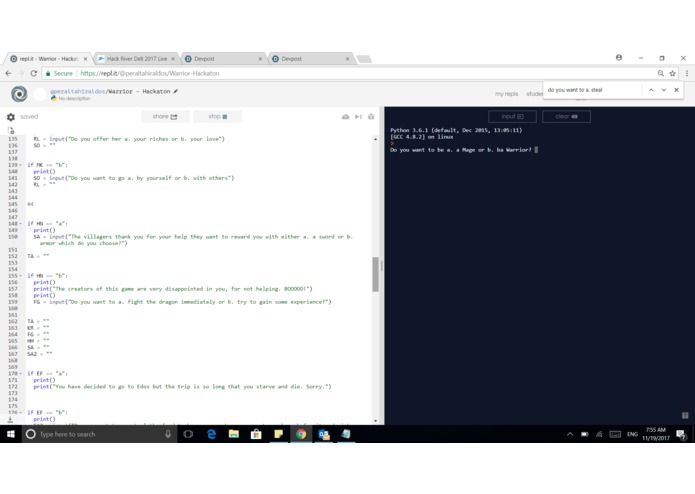
Task: Click the share button
Action: (x=165, y=117)
